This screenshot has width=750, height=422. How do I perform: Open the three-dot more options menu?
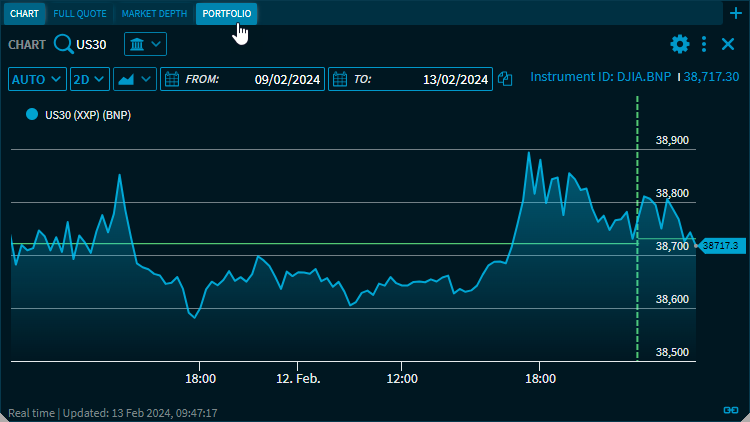(x=705, y=44)
